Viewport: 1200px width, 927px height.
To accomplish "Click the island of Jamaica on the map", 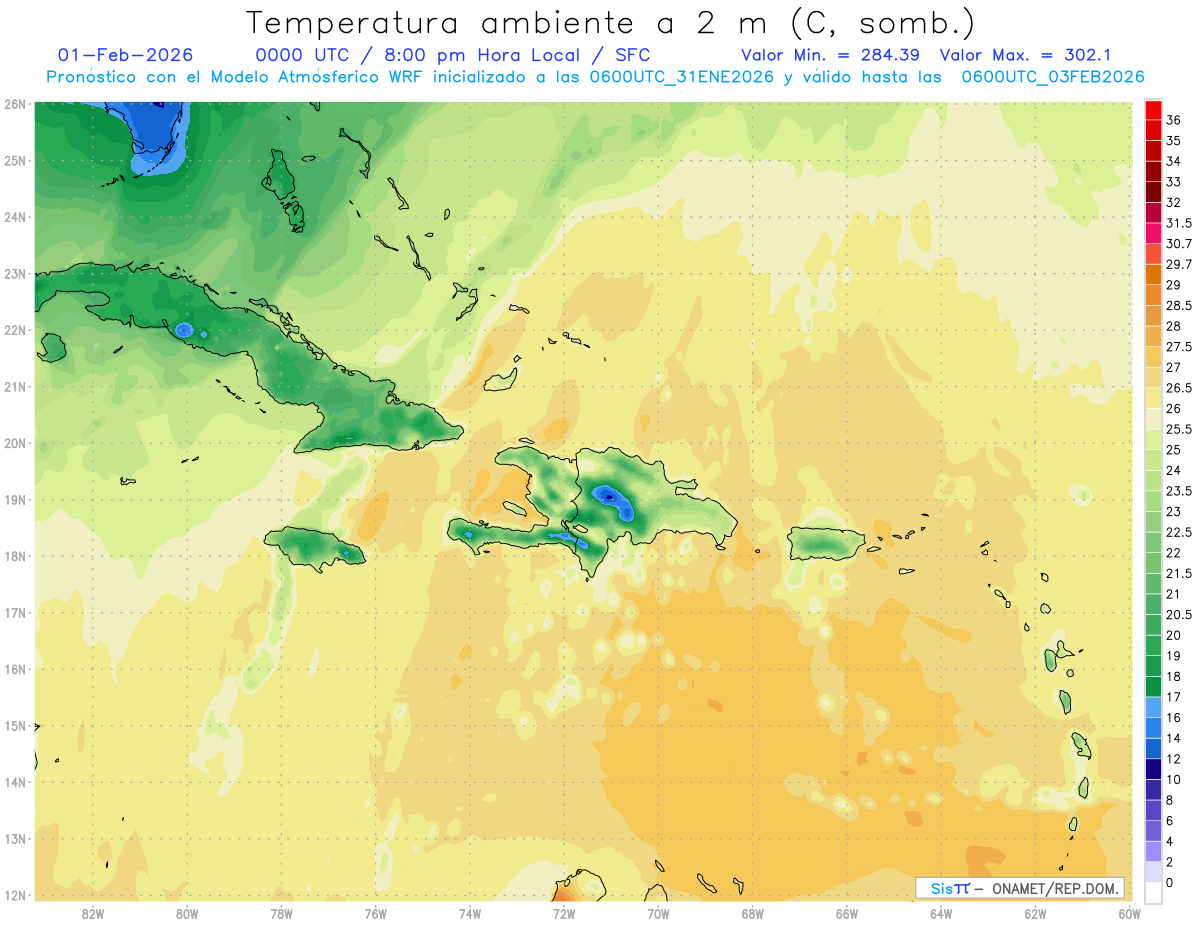I will tap(315, 548).
